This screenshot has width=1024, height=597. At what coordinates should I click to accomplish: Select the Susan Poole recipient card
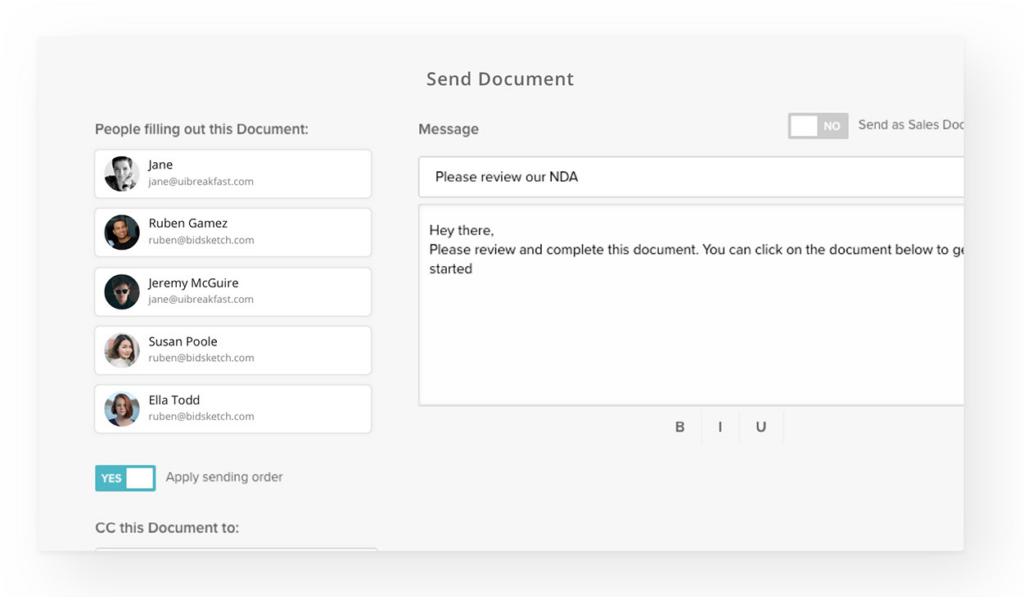(x=233, y=350)
